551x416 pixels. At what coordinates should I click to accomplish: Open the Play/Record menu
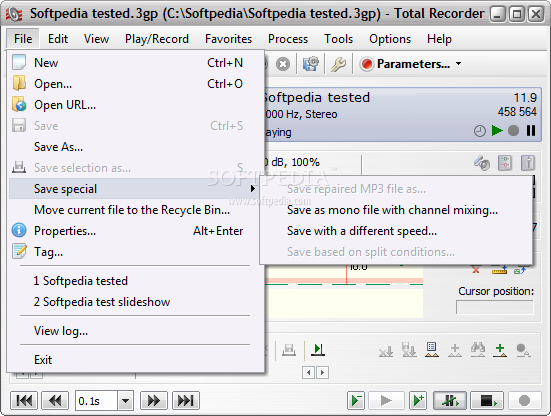tap(157, 39)
